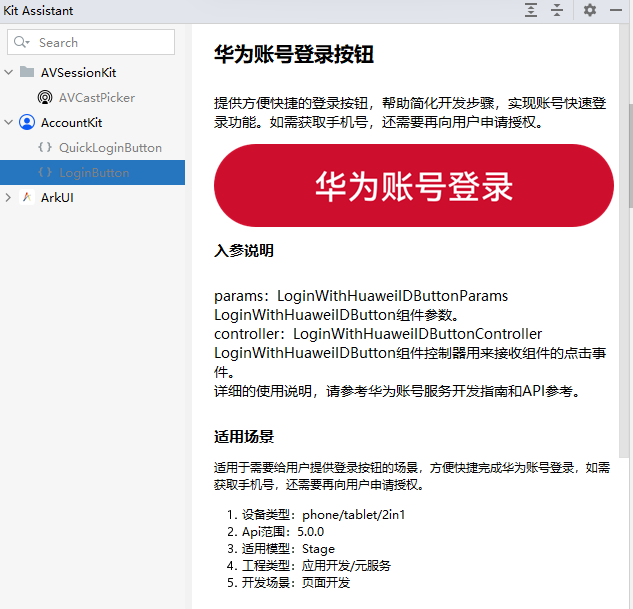
Task: Click the ArkUI logo icon
Action: (x=27, y=197)
